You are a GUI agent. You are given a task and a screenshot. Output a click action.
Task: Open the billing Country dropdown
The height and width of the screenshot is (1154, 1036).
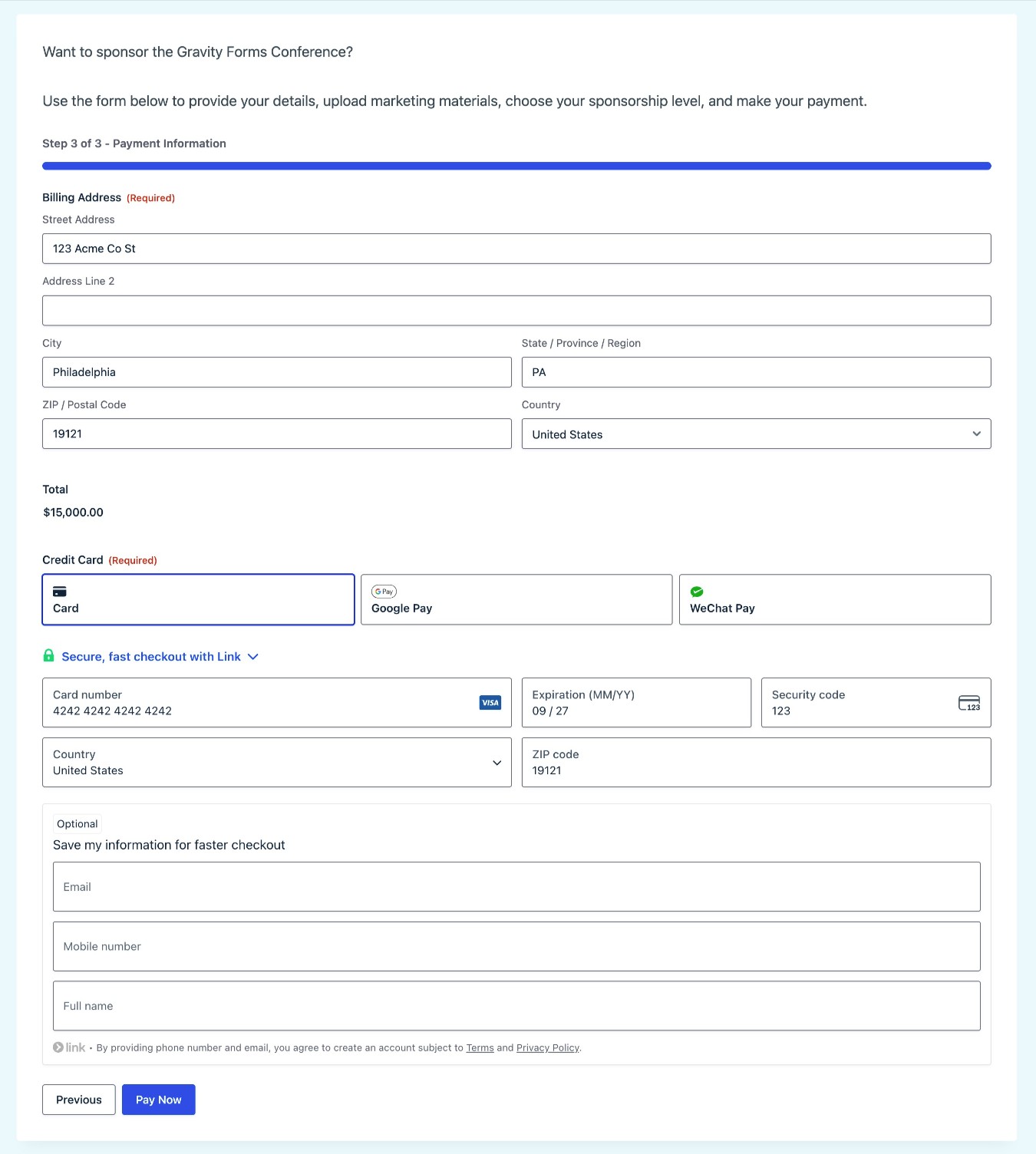(x=756, y=434)
